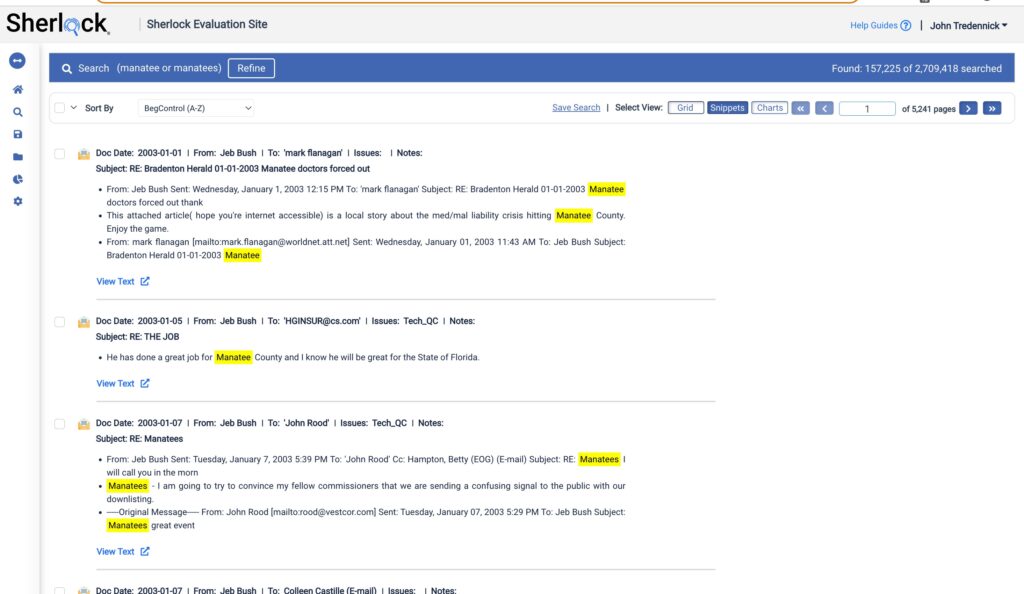1024x594 pixels.
Task: Switch to the Charts view
Action: click(770, 108)
